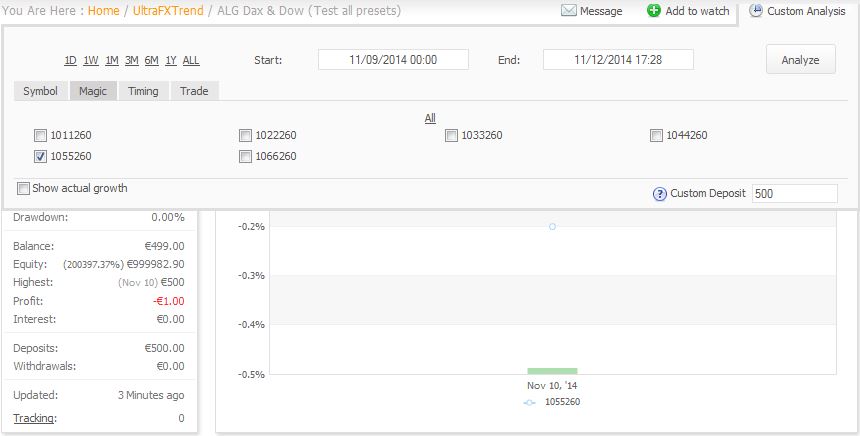Click the Start date input field
Image resolution: width=860 pixels, height=436 pixels.
point(393,60)
